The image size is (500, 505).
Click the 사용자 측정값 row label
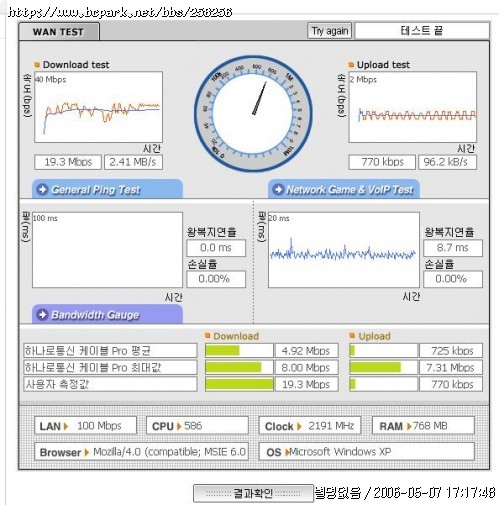pos(110,384)
